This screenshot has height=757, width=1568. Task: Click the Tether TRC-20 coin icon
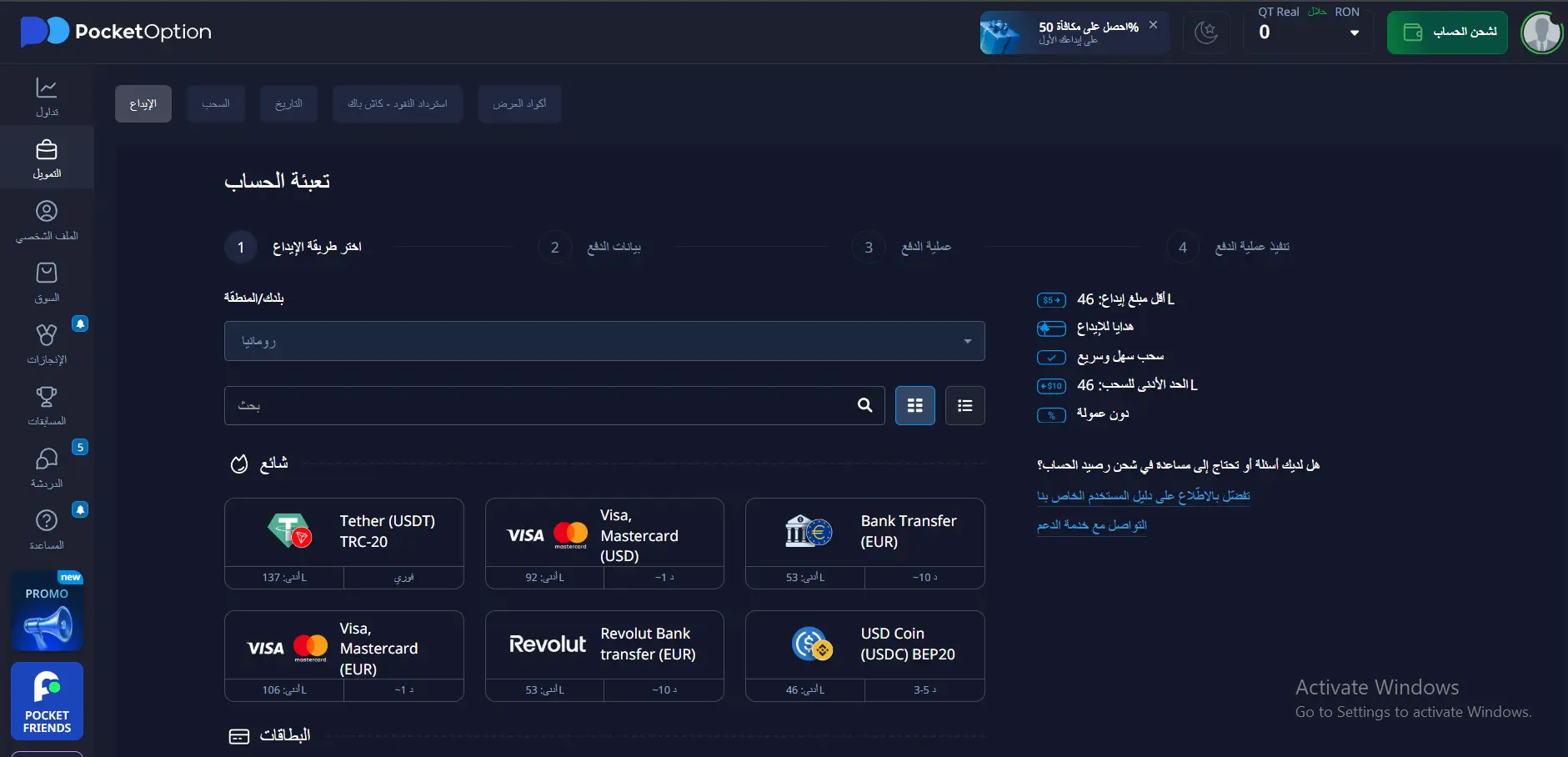tap(290, 531)
